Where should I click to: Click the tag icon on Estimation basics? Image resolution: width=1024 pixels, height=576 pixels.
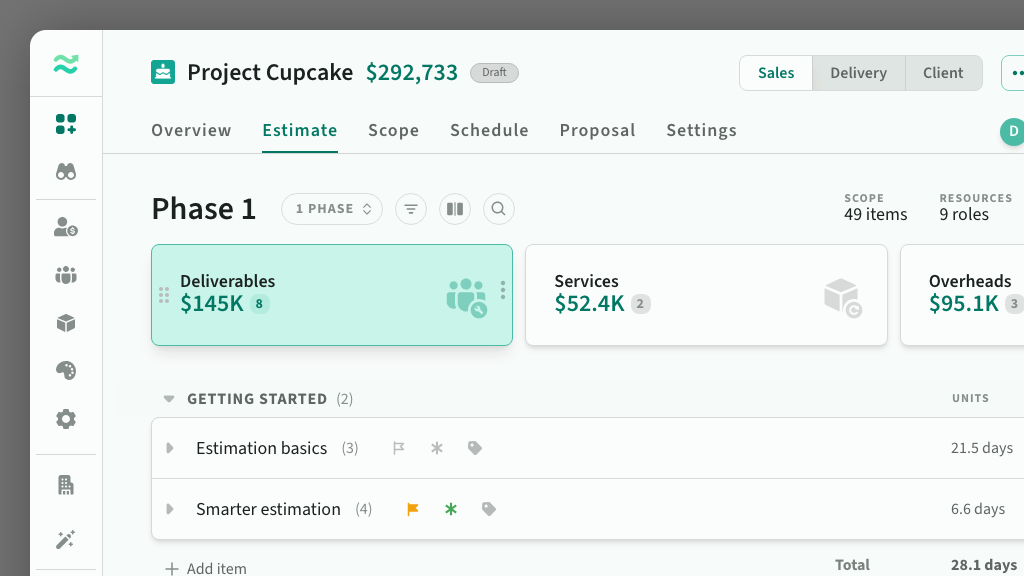tap(475, 448)
